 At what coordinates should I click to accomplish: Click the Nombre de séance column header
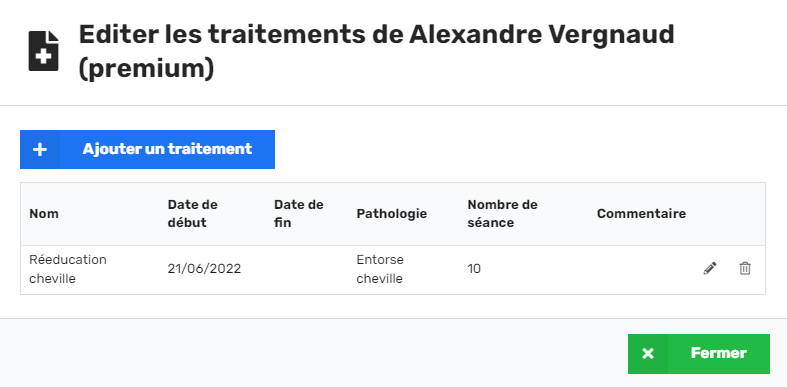(502, 214)
